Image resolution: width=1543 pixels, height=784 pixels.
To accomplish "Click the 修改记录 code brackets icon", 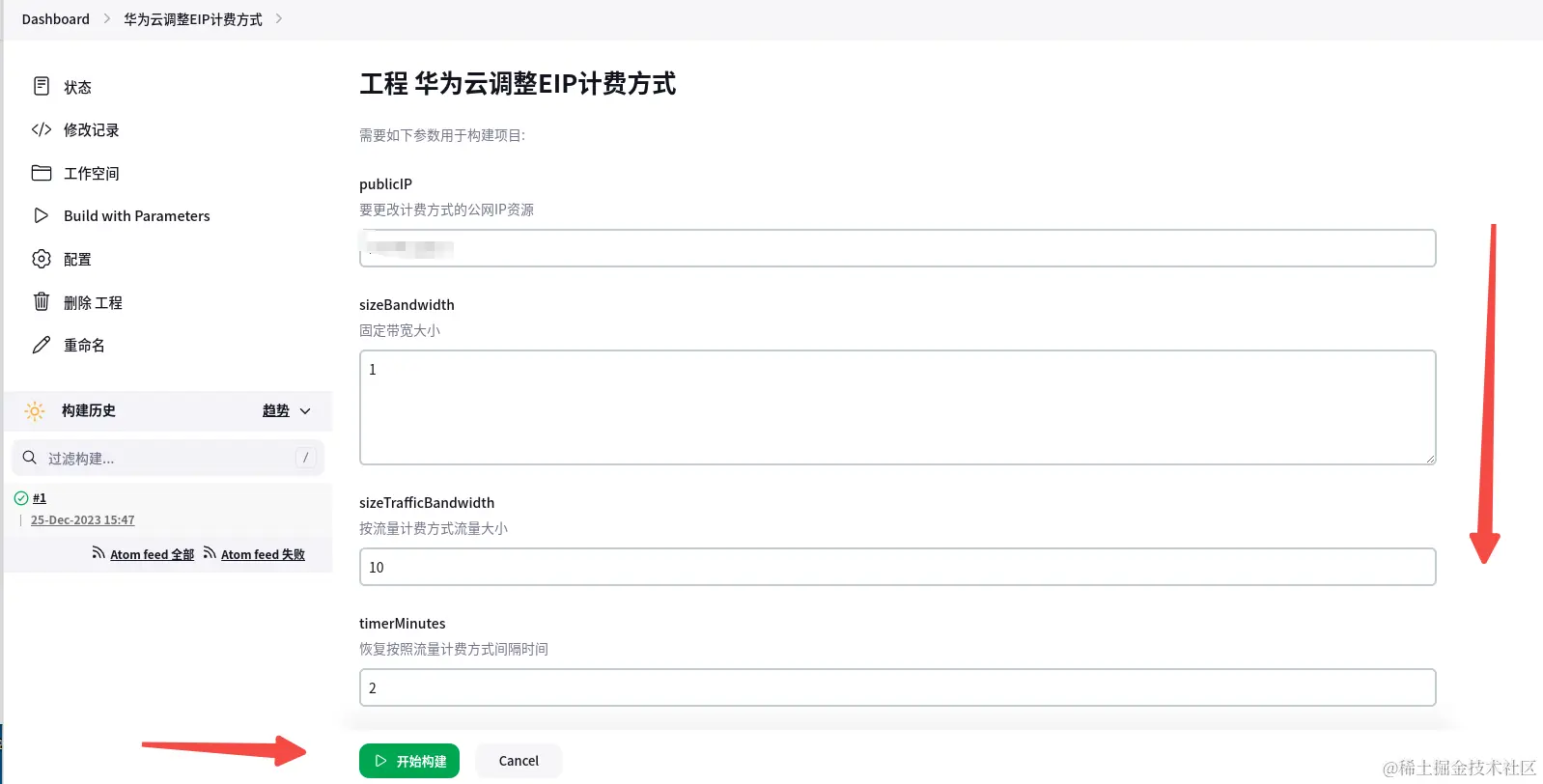I will coord(42,129).
